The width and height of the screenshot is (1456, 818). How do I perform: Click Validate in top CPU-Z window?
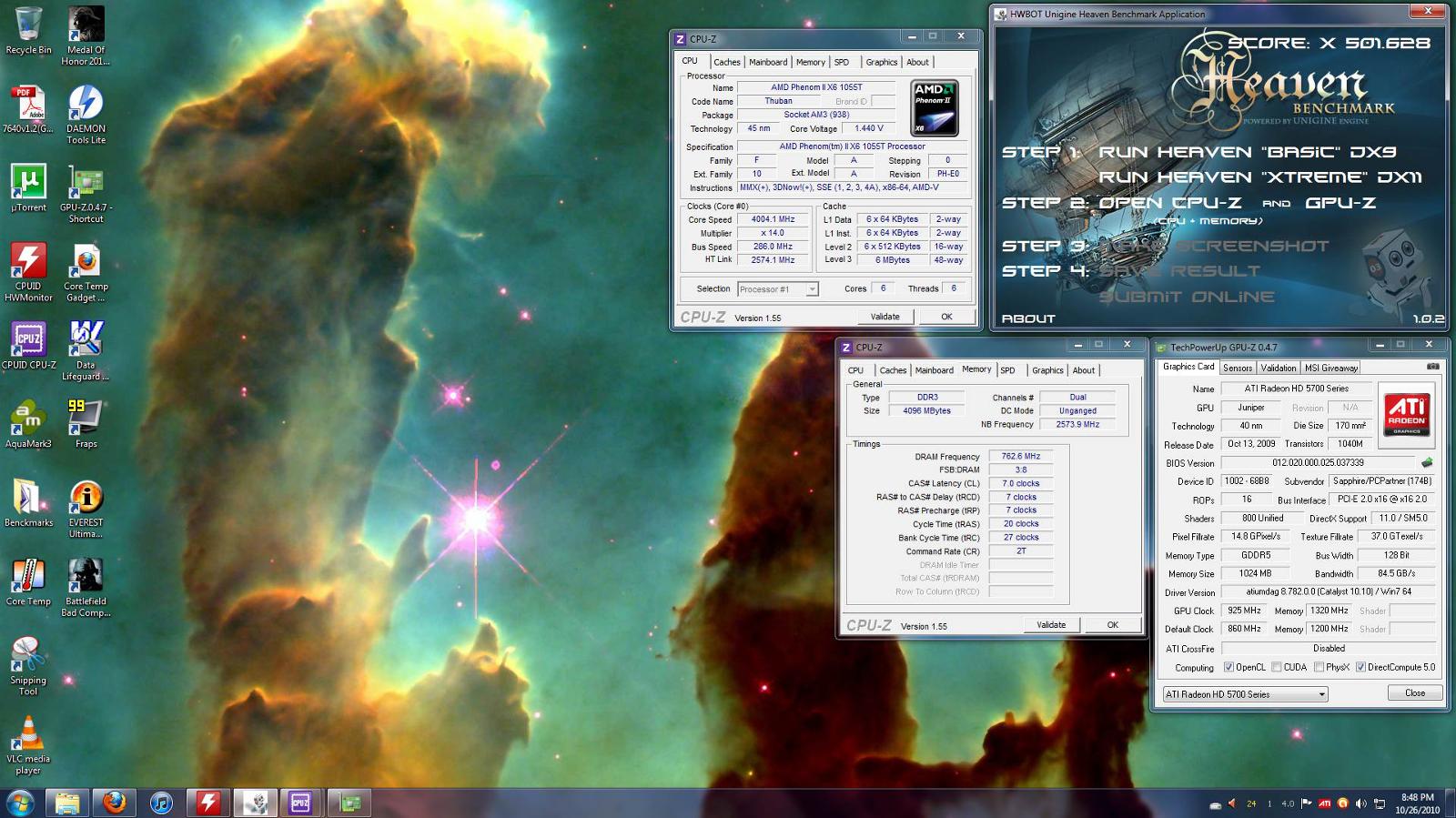[885, 317]
